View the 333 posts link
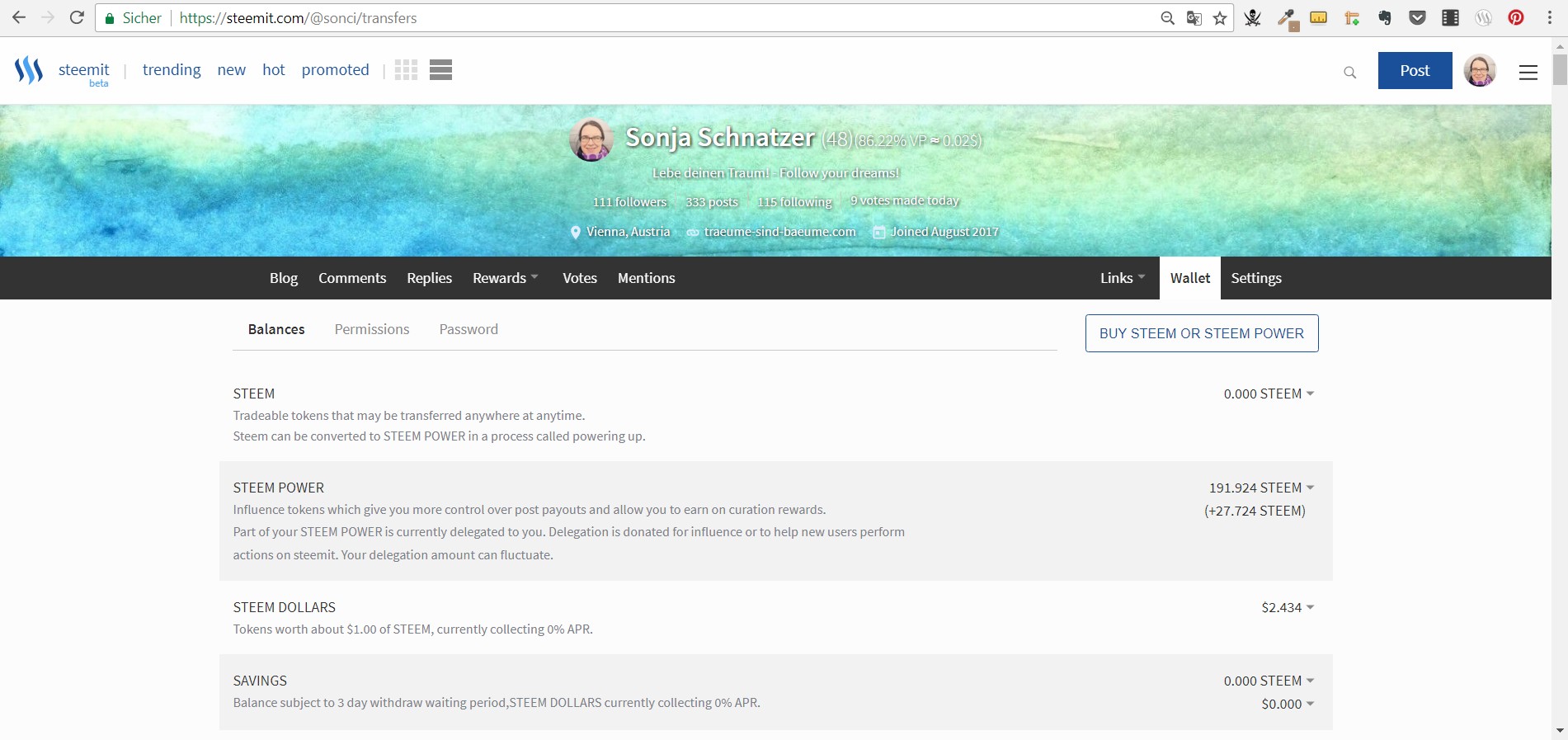 tap(712, 202)
